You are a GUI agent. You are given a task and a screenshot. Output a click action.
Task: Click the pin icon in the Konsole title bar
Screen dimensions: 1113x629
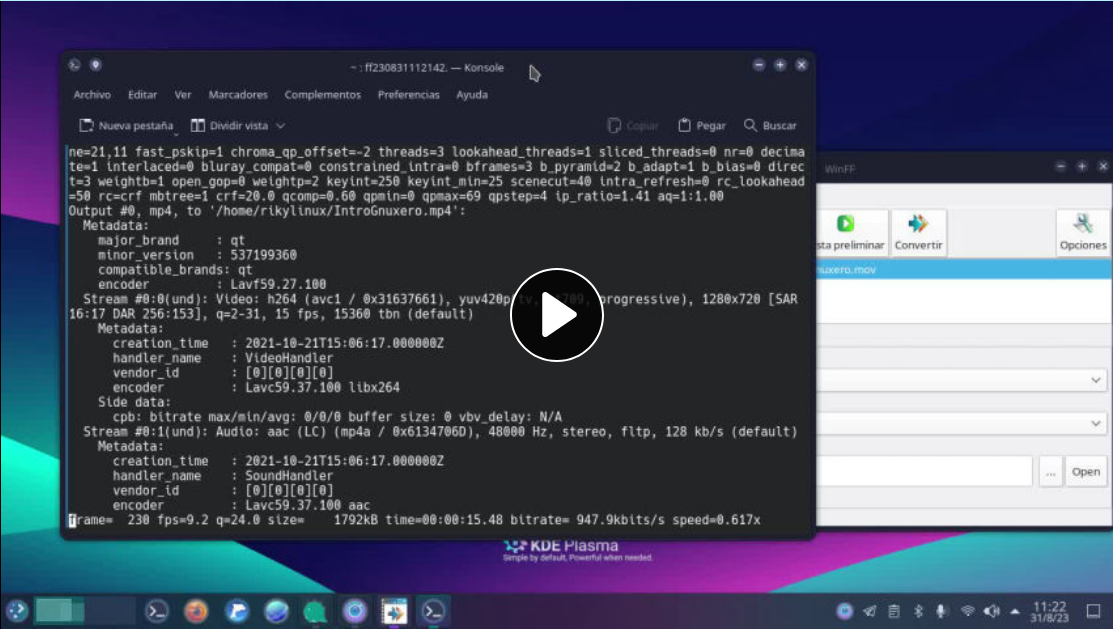[96, 65]
